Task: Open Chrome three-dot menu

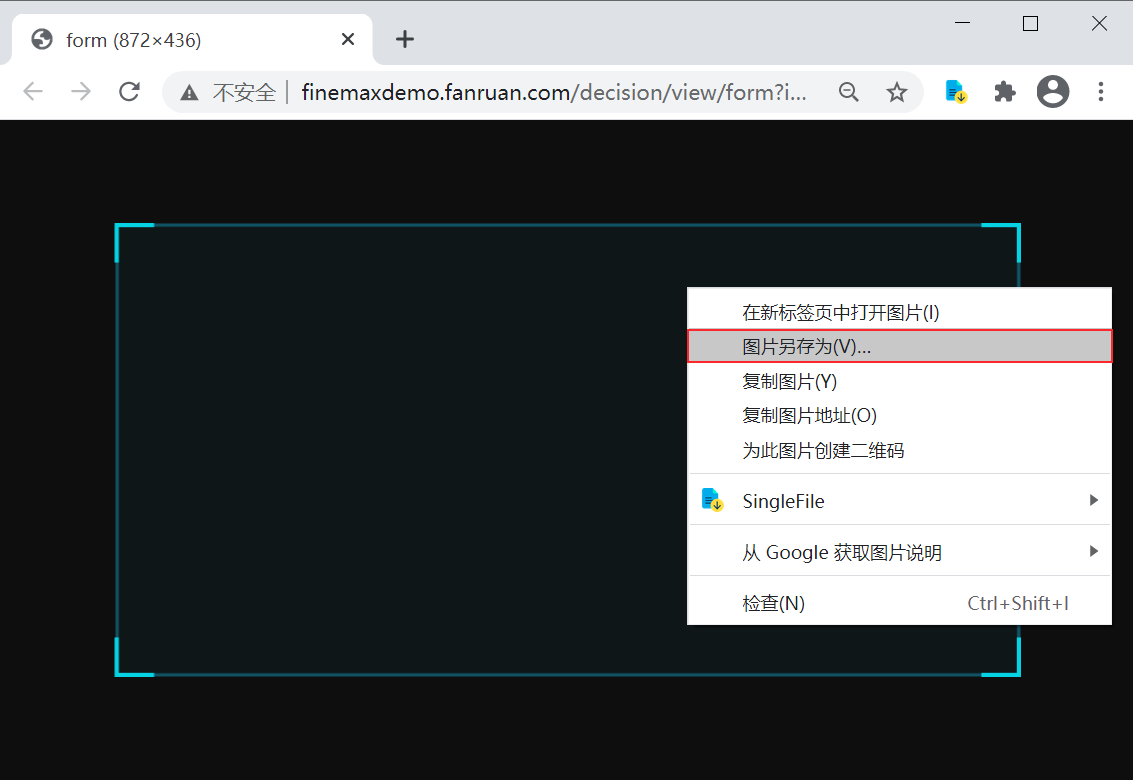Action: coord(1100,92)
